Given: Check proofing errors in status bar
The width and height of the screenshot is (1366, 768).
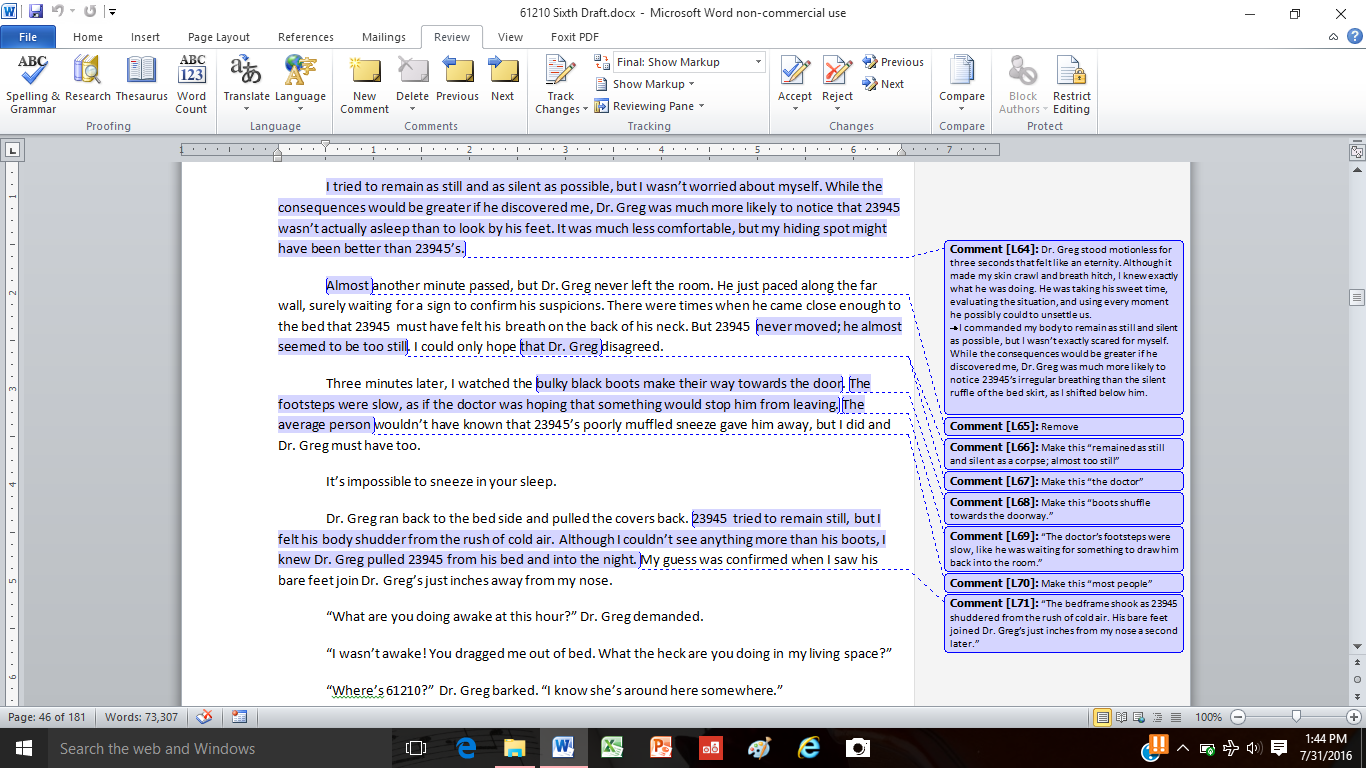Looking at the screenshot, I should [x=204, y=717].
